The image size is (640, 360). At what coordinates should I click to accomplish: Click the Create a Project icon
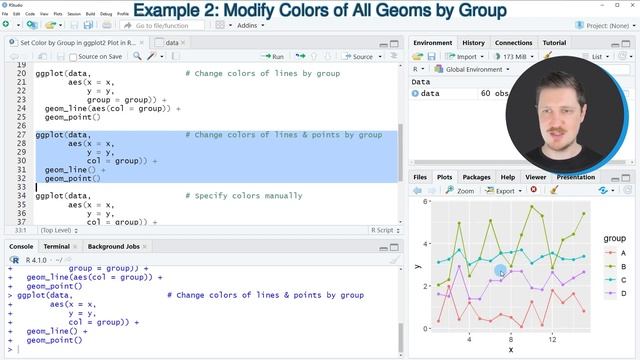click(32, 25)
